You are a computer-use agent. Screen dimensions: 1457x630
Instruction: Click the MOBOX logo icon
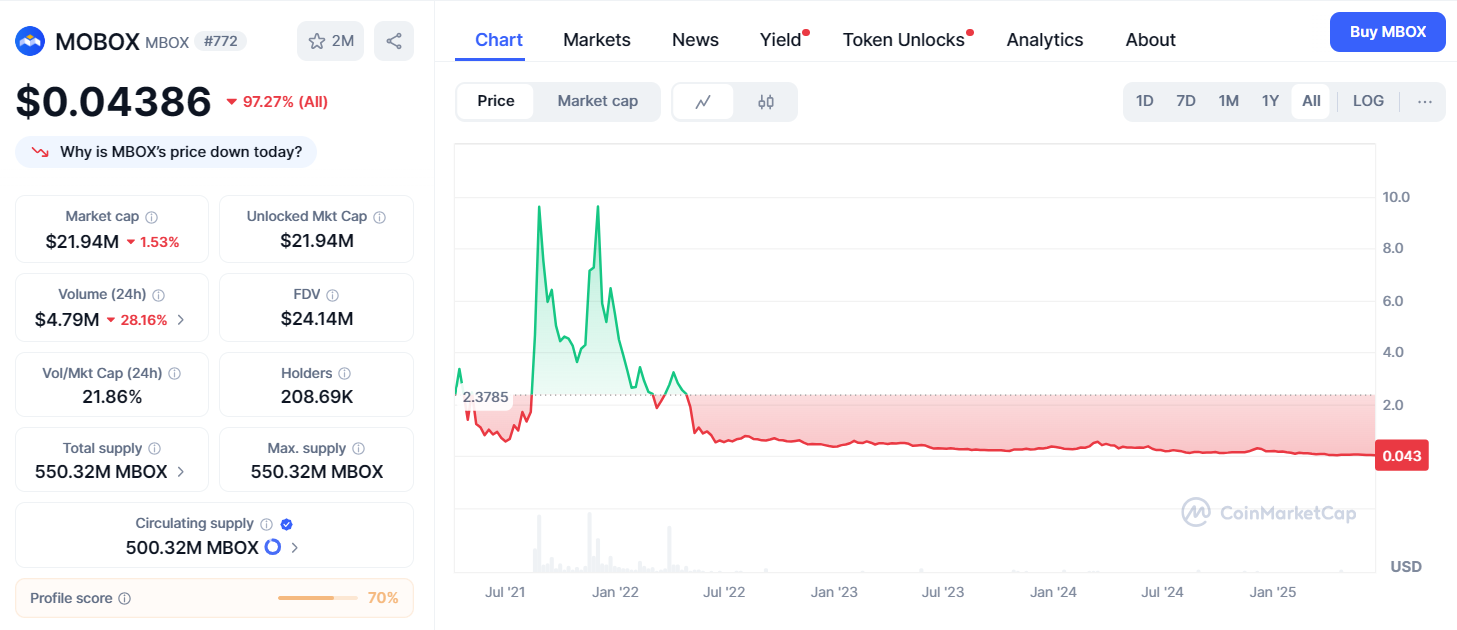[30, 41]
